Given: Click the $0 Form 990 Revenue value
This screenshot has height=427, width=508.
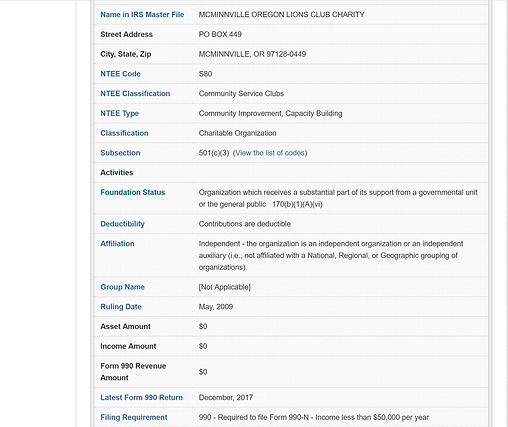Looking at the screenshot, I should (203, 372).
